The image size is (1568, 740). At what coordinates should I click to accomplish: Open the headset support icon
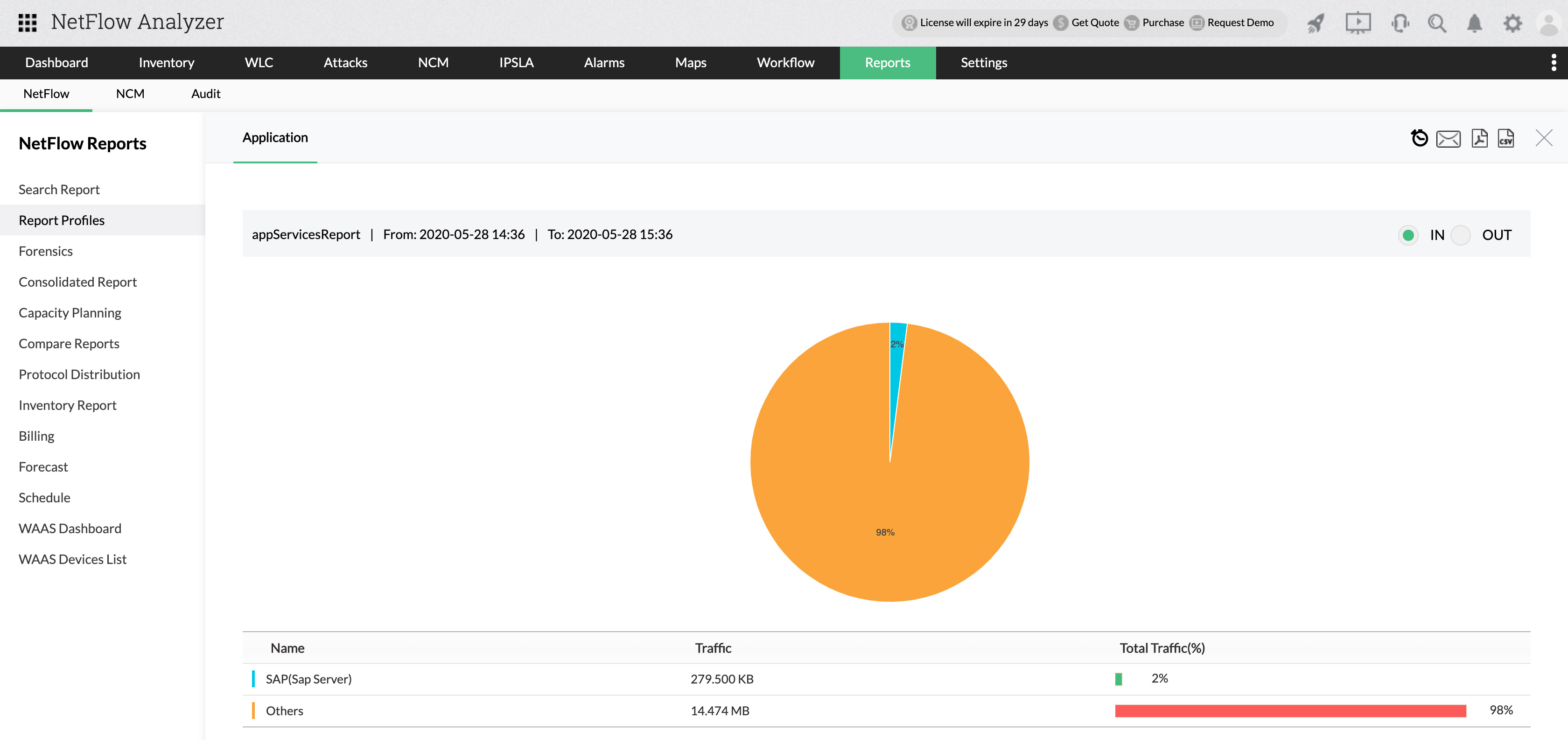(x=1400, y=23)
